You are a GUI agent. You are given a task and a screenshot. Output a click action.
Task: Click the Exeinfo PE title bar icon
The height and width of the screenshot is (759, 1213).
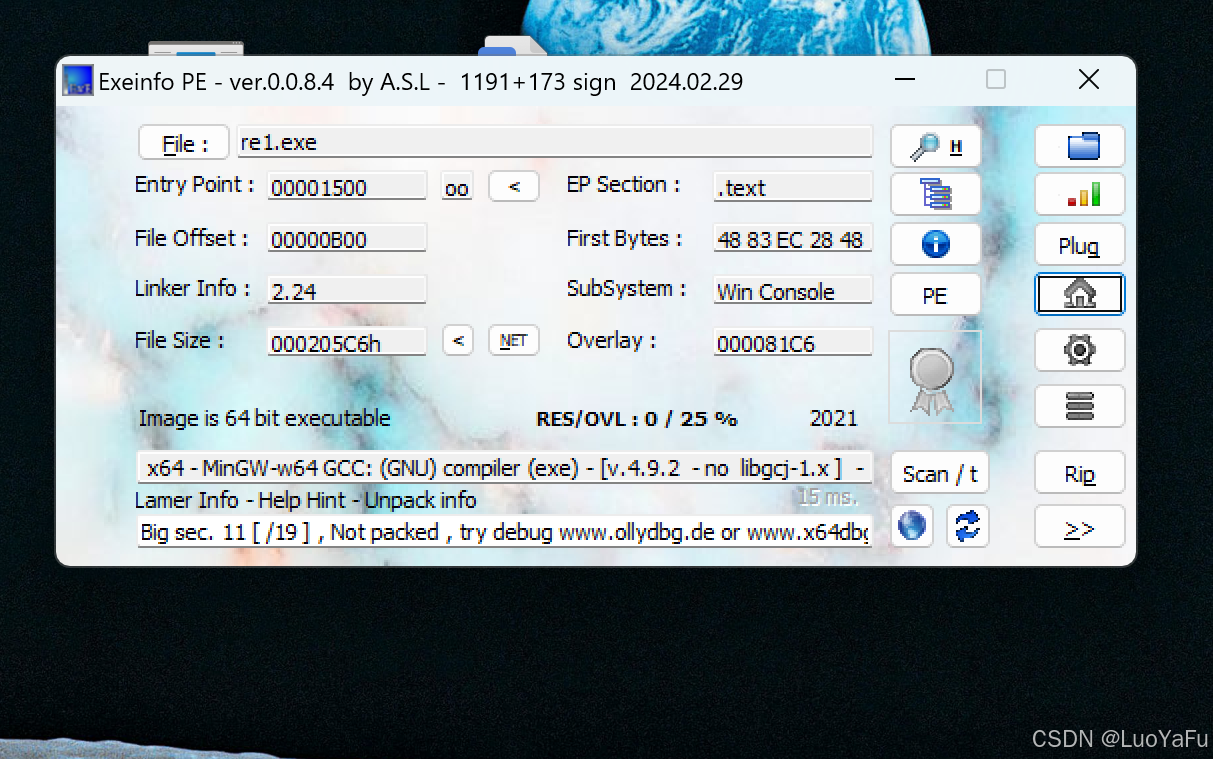pyautogui.click(x=77, y=81)
